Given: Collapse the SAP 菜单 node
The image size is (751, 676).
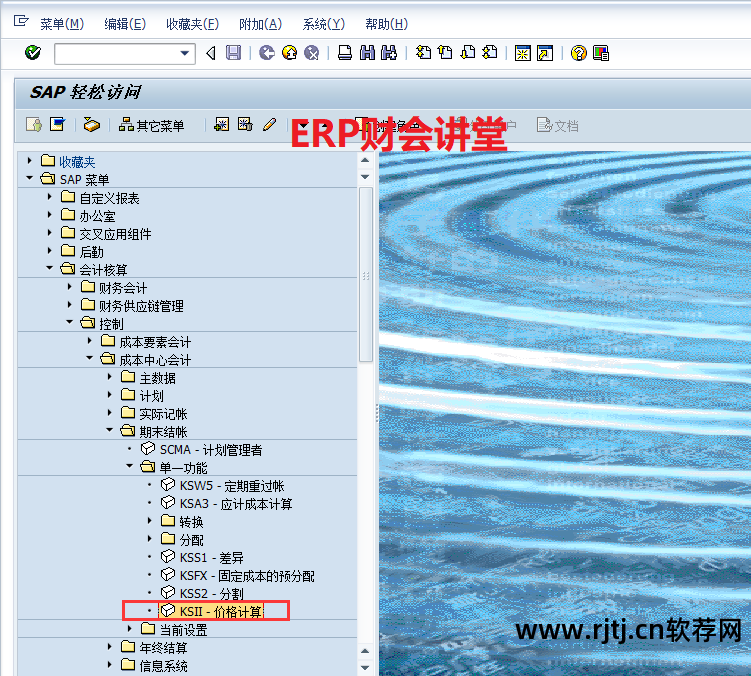Looking at the screenshot, I should pyautogui.click(x=30, y=178).
